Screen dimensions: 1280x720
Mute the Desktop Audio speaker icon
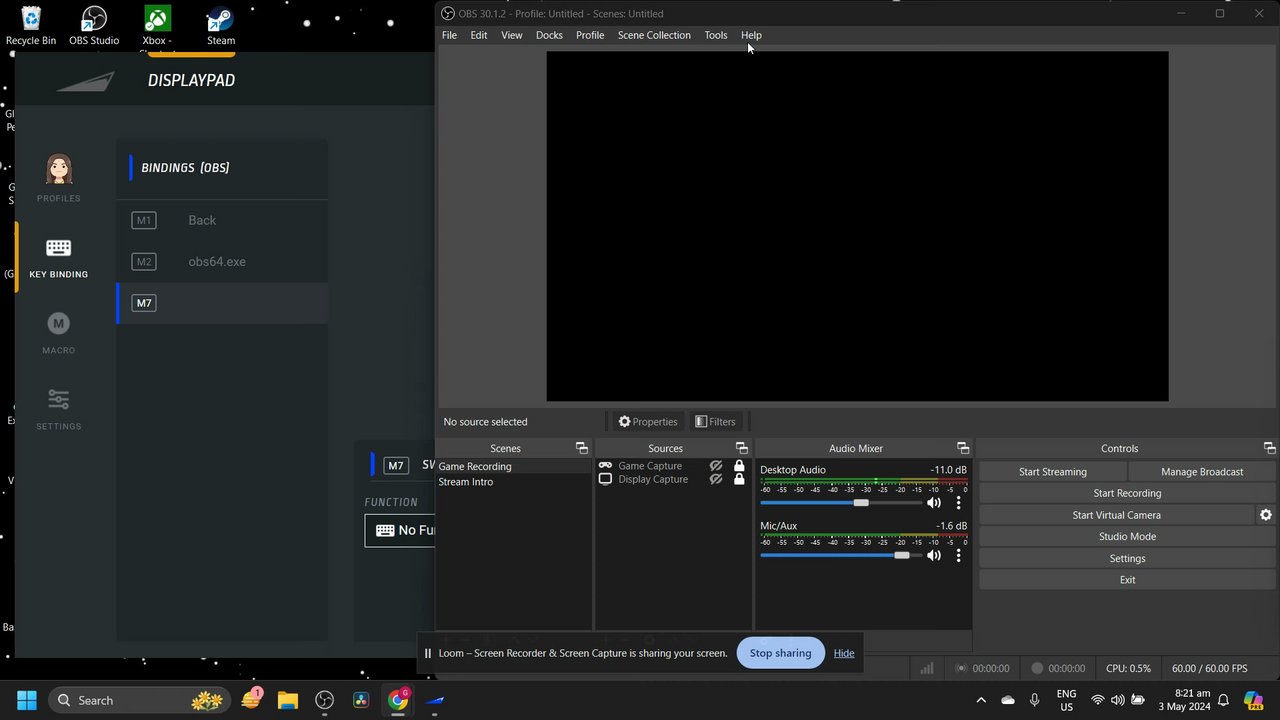934,503
